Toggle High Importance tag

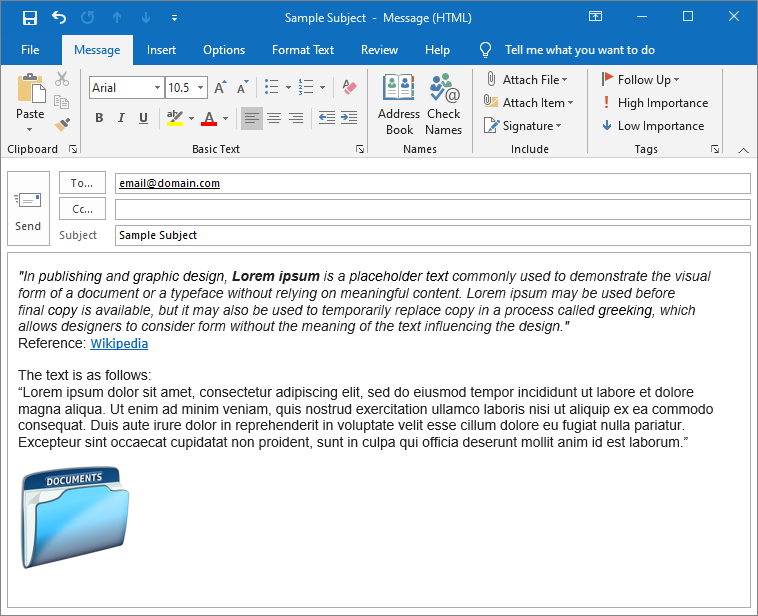(655, 103)
